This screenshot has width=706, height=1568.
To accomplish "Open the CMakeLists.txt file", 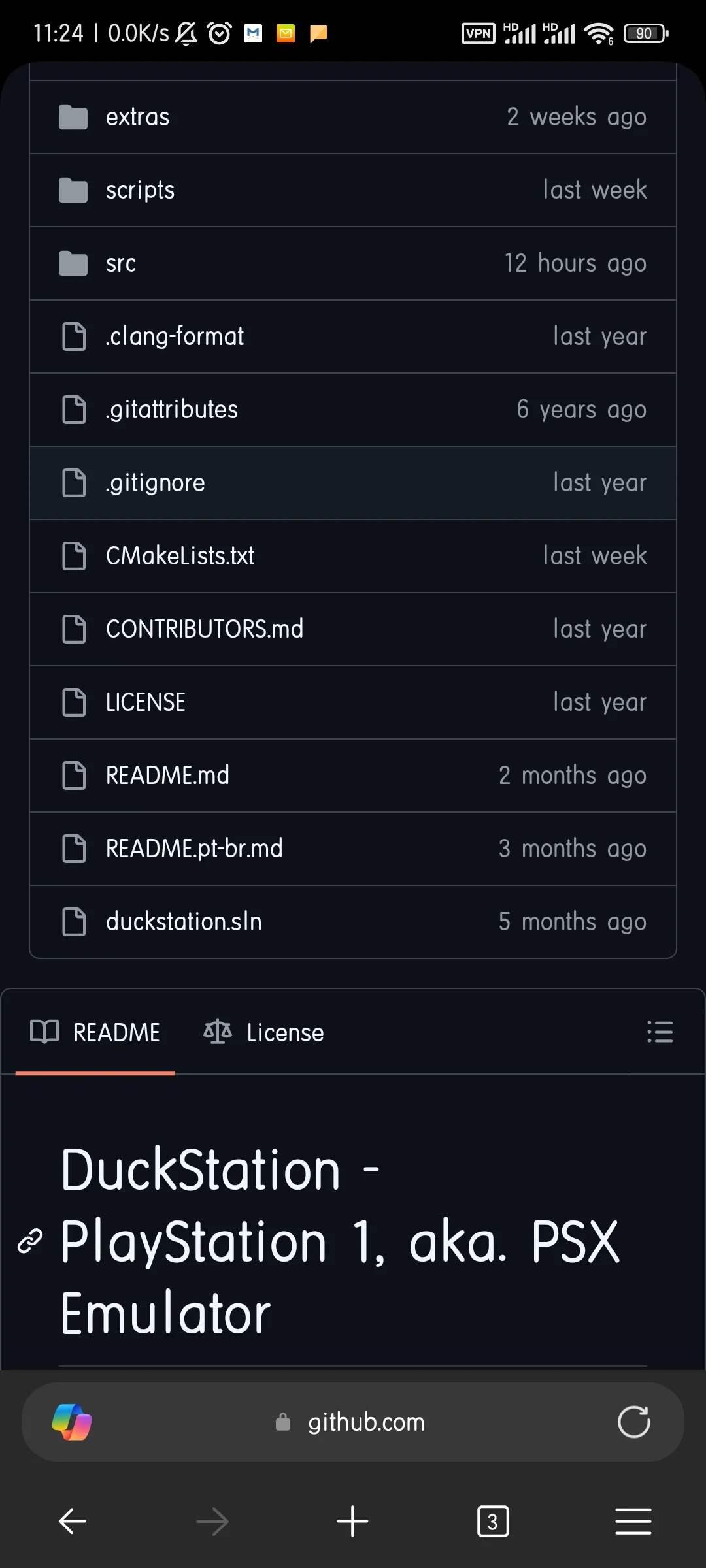I will click(x=180, y=556).
